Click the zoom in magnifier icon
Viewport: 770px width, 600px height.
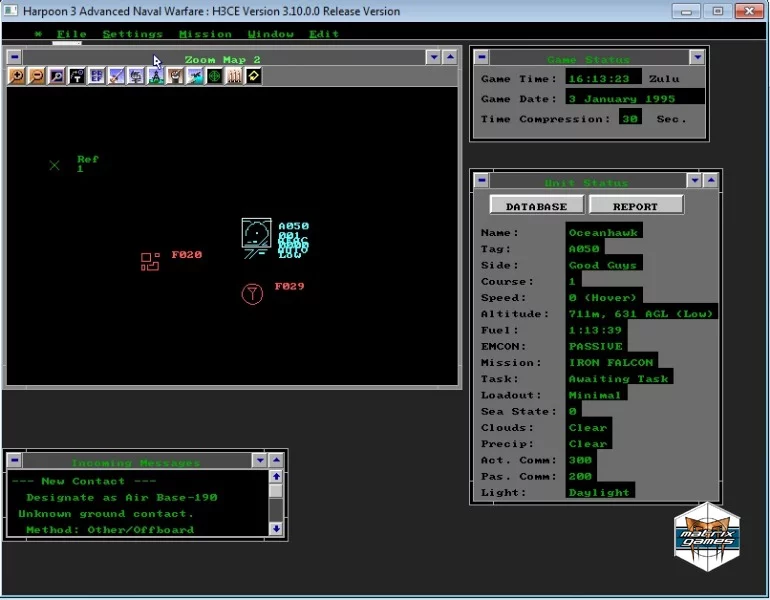click(16, 76)
